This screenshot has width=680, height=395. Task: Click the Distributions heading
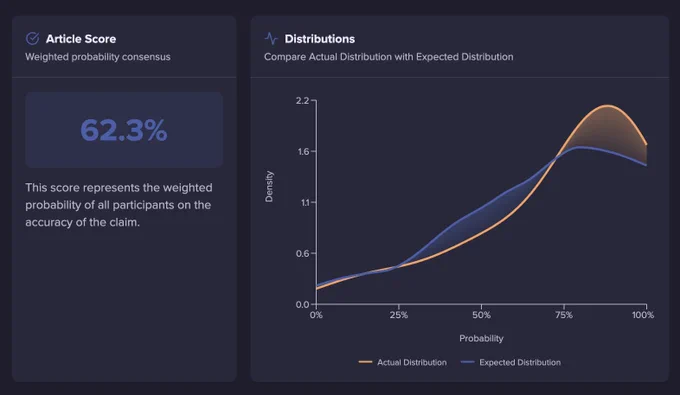pyautogui.click(x=320, y=39)
